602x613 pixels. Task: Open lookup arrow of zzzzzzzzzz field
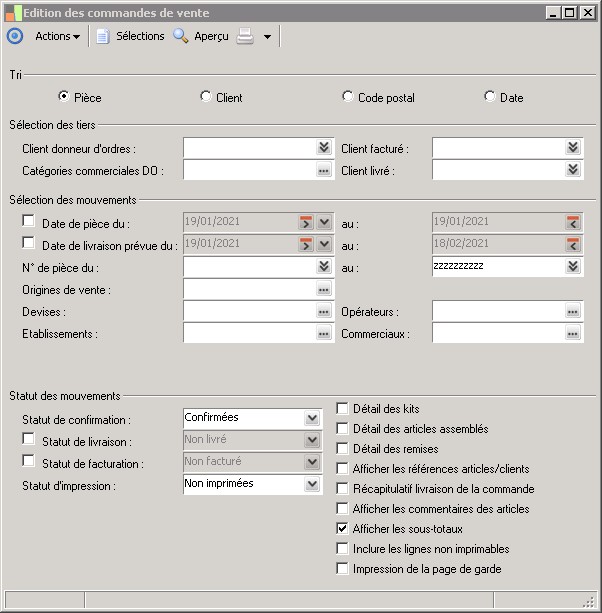click(x=573, y=266)
